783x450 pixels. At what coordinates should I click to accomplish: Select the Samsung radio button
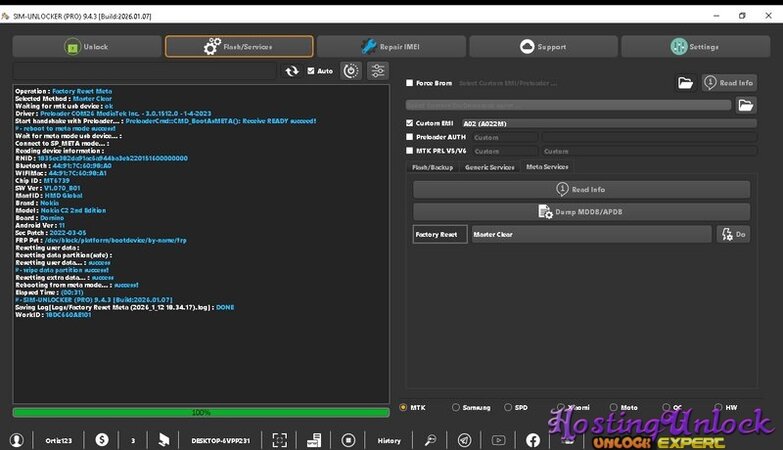tap(456, 407)
